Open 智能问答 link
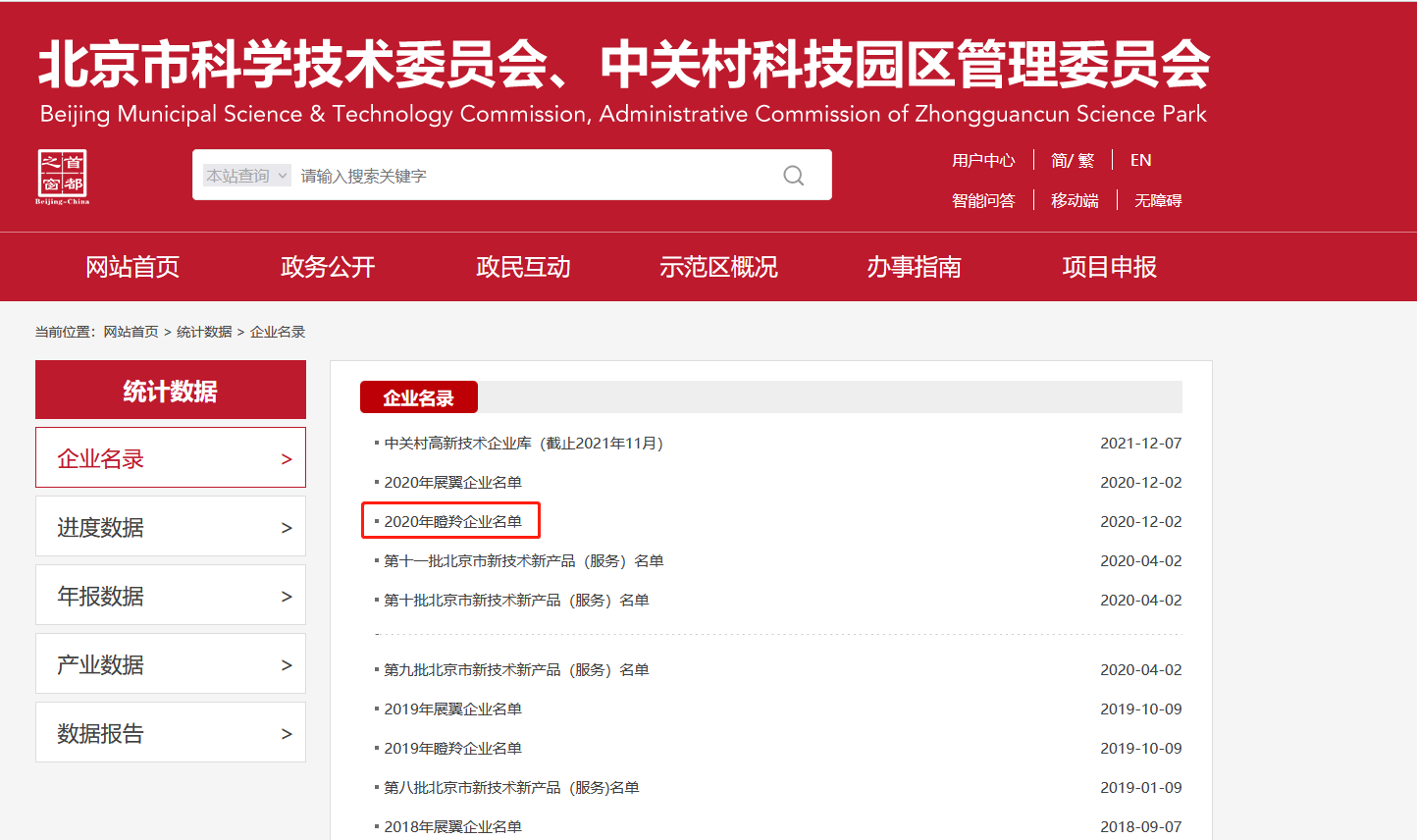 pos(983,200)
